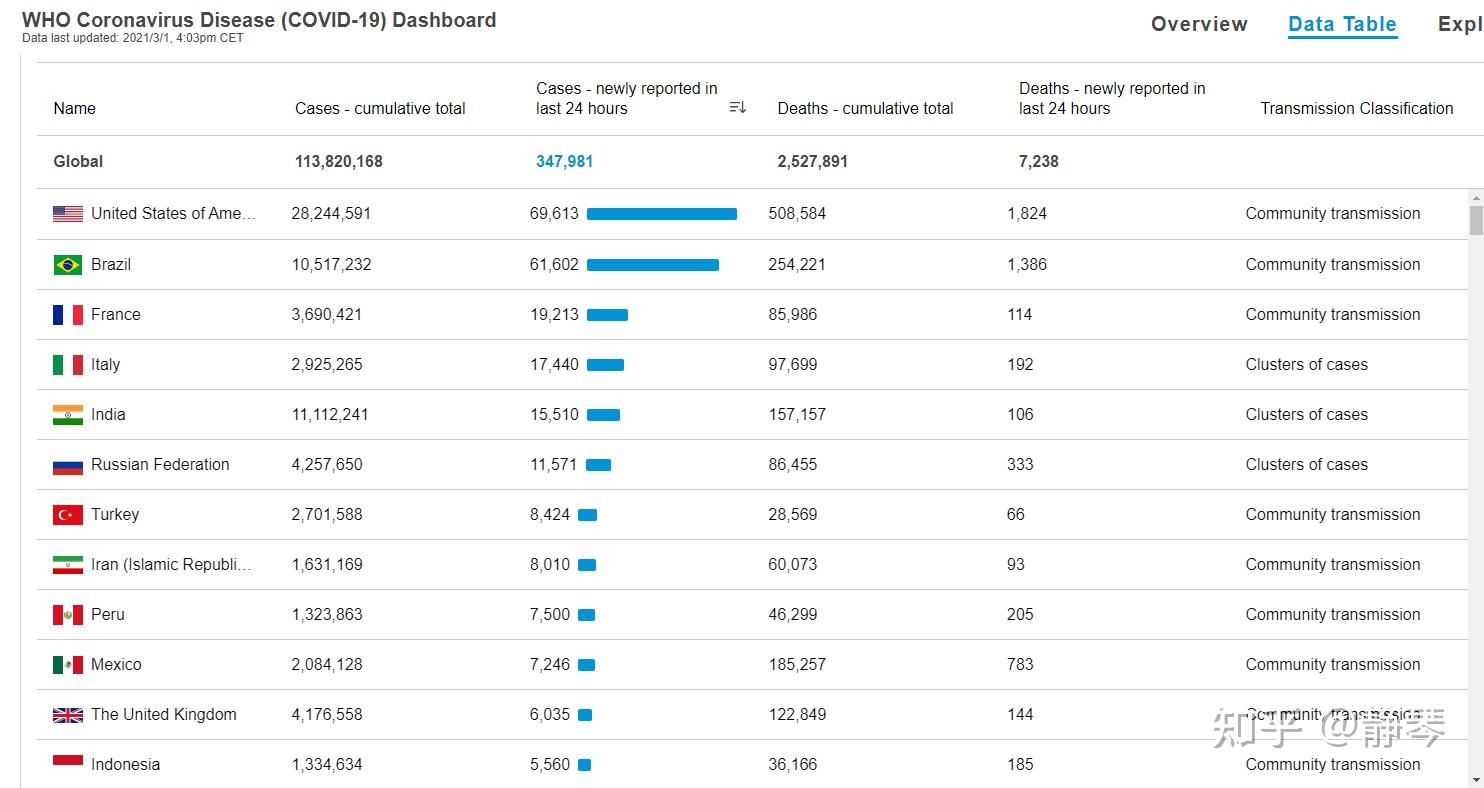Click the Mexico country name
The width and height of the screenshot is (1484, 788).
pos(116,664)
